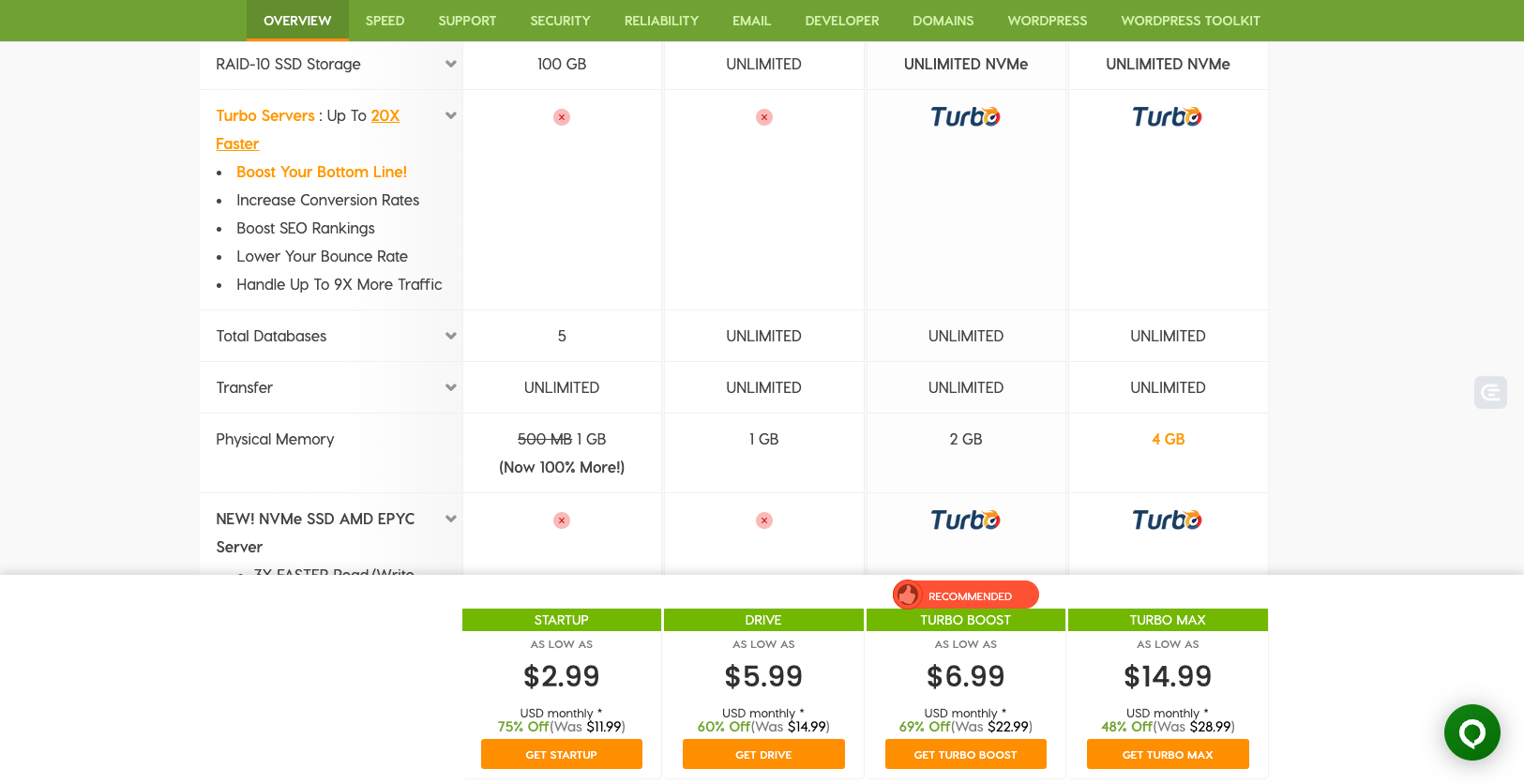
Task: Click the Startup plan header
Action: click(562, 620)
